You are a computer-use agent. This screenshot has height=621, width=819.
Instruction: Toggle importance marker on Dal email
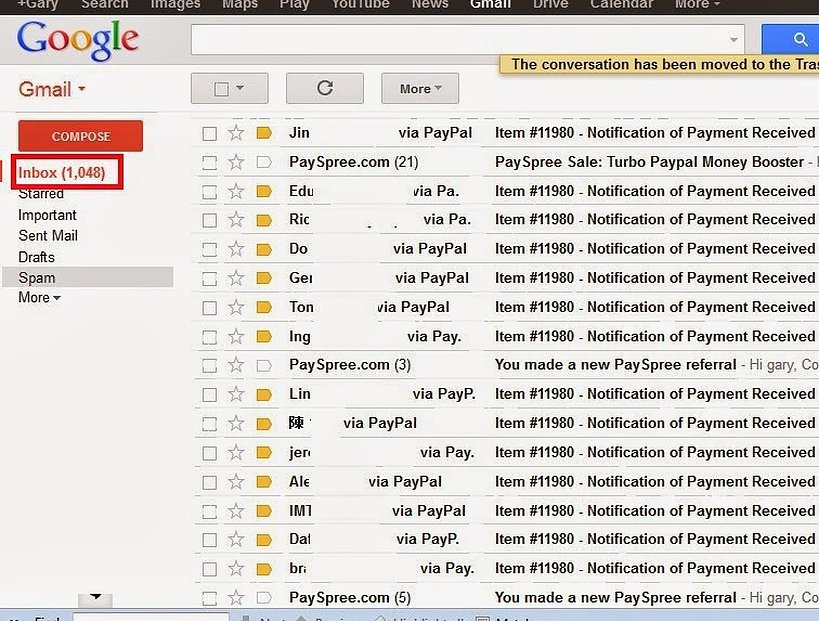pyautogui.click(x=264, y=540)
